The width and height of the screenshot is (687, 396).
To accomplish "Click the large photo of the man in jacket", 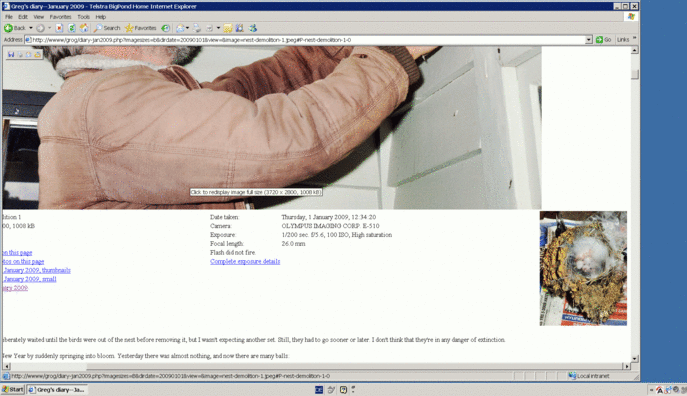I will pos(272,127).
